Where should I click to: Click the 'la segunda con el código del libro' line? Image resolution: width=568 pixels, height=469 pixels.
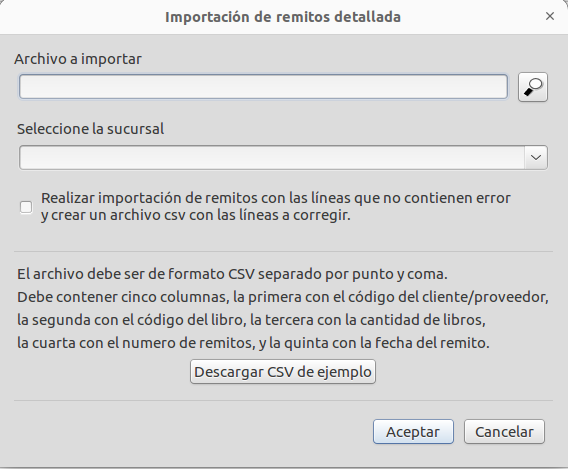(251, 320)
